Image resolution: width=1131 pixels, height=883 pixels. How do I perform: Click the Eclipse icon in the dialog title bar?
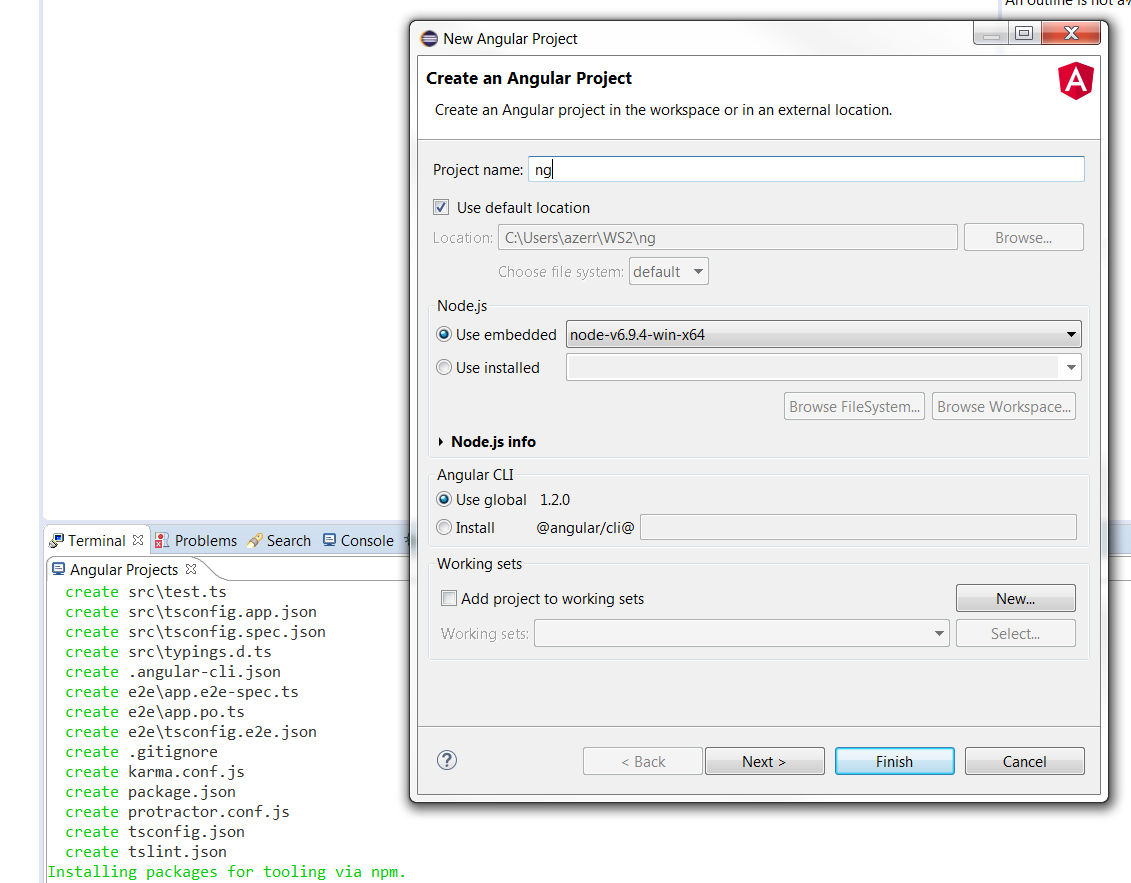(x=428, y=39)
